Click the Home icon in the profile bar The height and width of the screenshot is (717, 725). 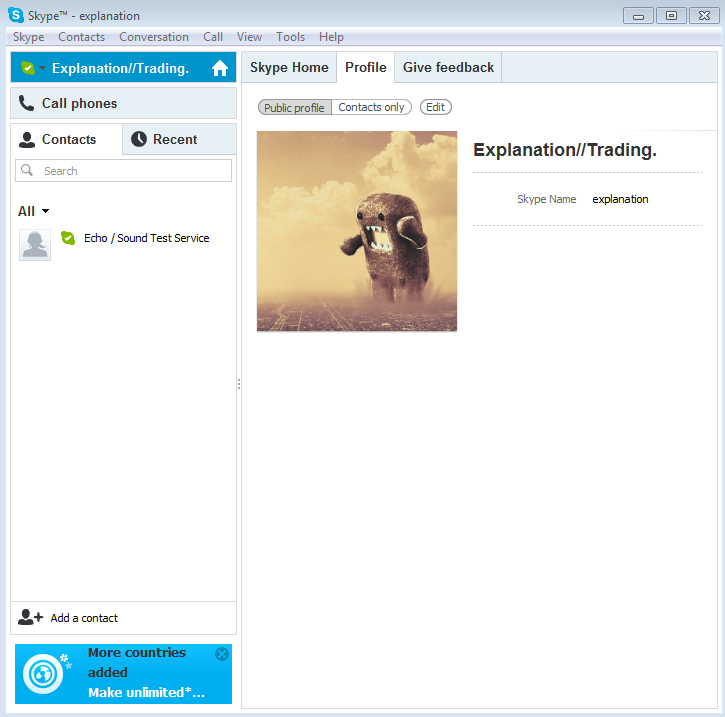[x=220, y=68]
